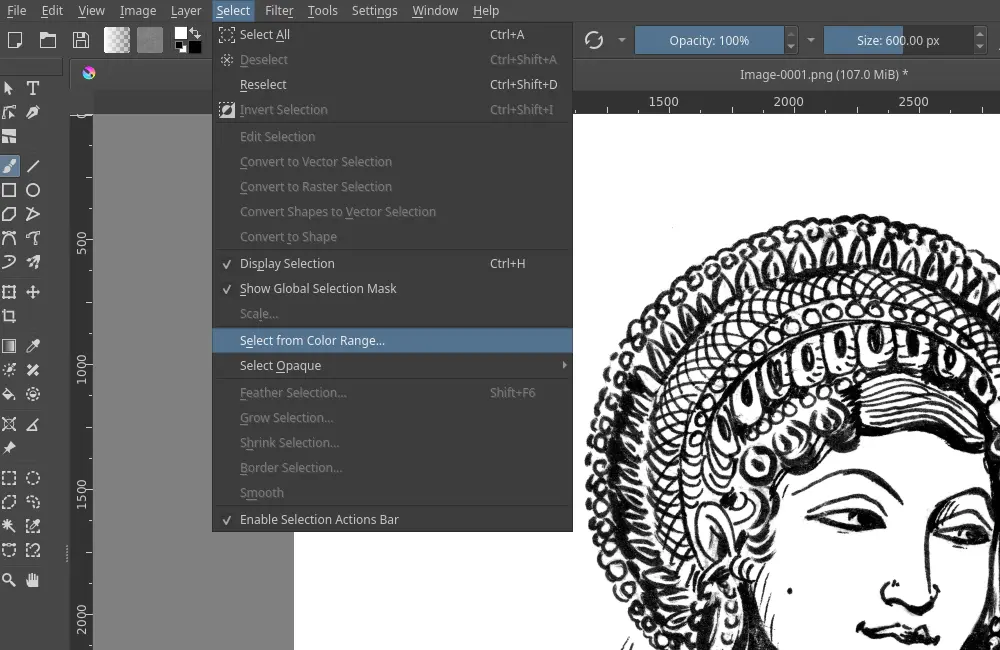This screenshot has height=650, width=1000.
Task: Select the Edit Shapes tool
Action: (9, 112)
